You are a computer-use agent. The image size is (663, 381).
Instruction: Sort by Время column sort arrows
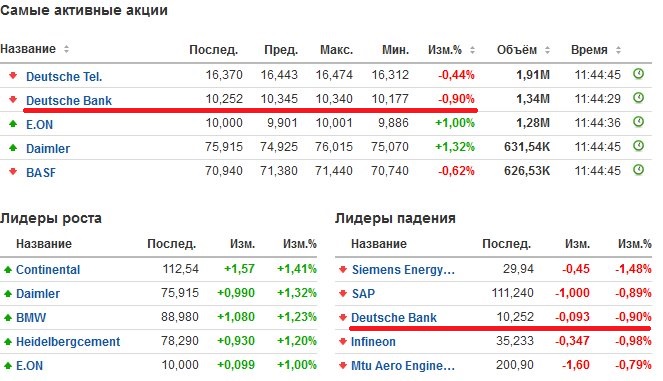618,50
